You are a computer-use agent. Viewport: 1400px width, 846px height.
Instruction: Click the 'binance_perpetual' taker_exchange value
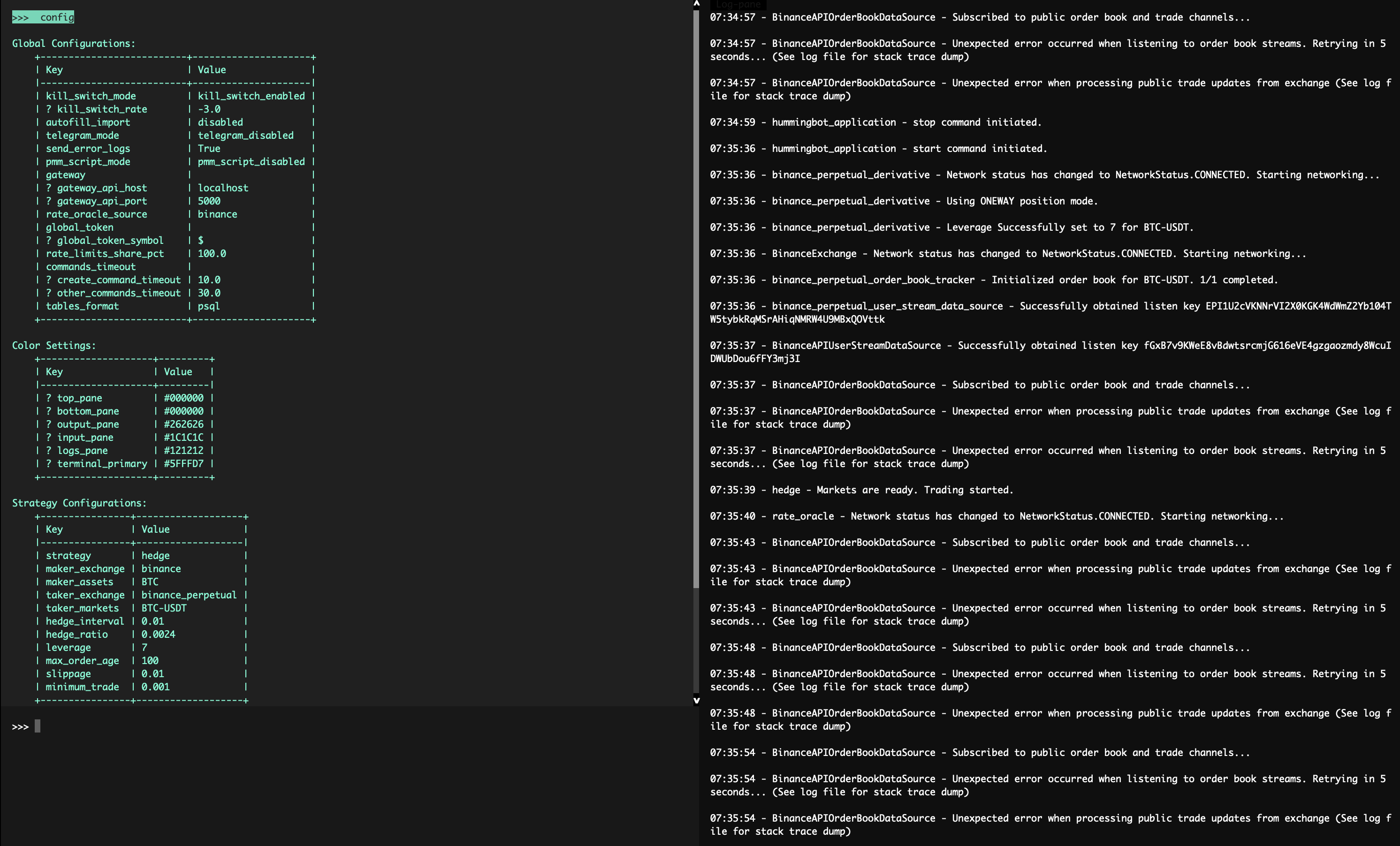point(189,595)
